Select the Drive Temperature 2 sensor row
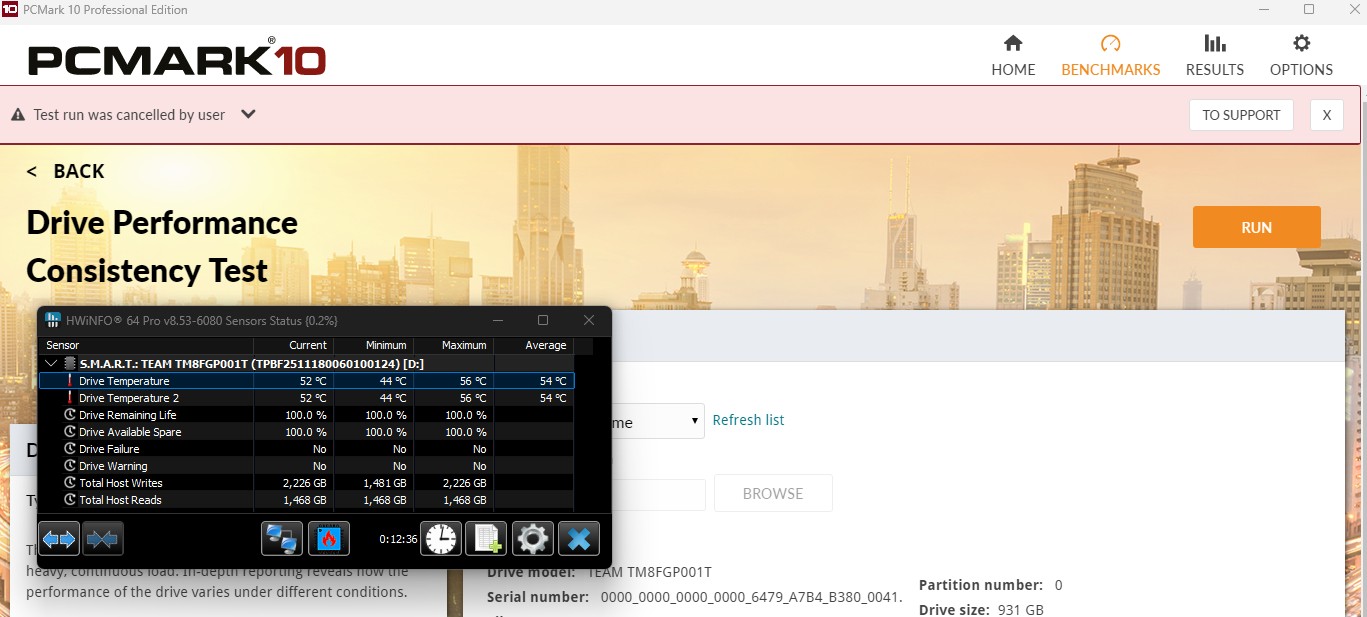 306,398
